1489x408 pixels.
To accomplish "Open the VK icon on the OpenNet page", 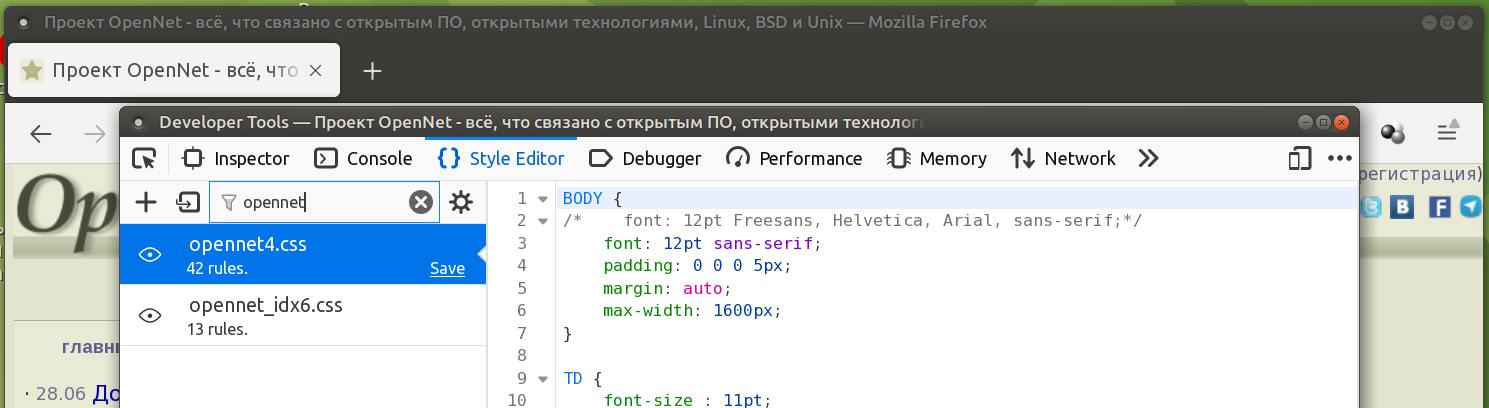I will (x=1404, y=207).
